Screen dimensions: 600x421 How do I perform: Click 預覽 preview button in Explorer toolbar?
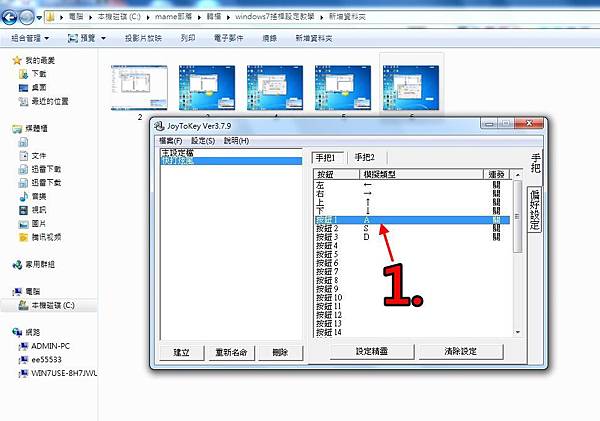point(81,38)
